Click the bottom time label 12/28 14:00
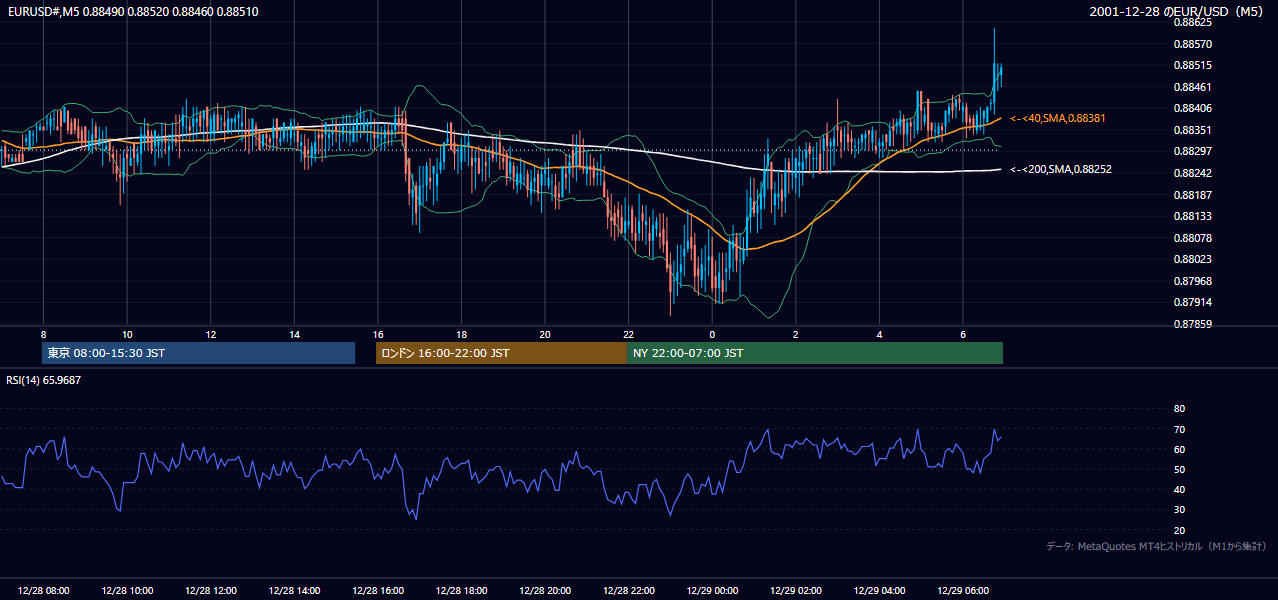 pyautogui.click(x=294, y=591)
